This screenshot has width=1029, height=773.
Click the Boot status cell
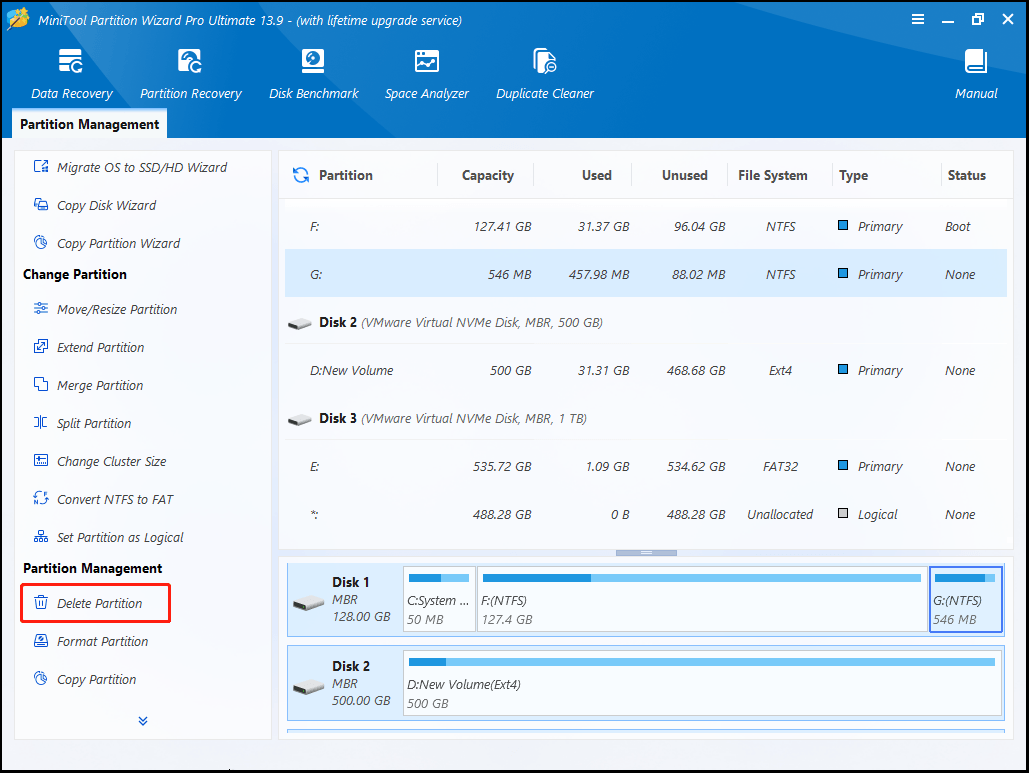tap(957, 226)
